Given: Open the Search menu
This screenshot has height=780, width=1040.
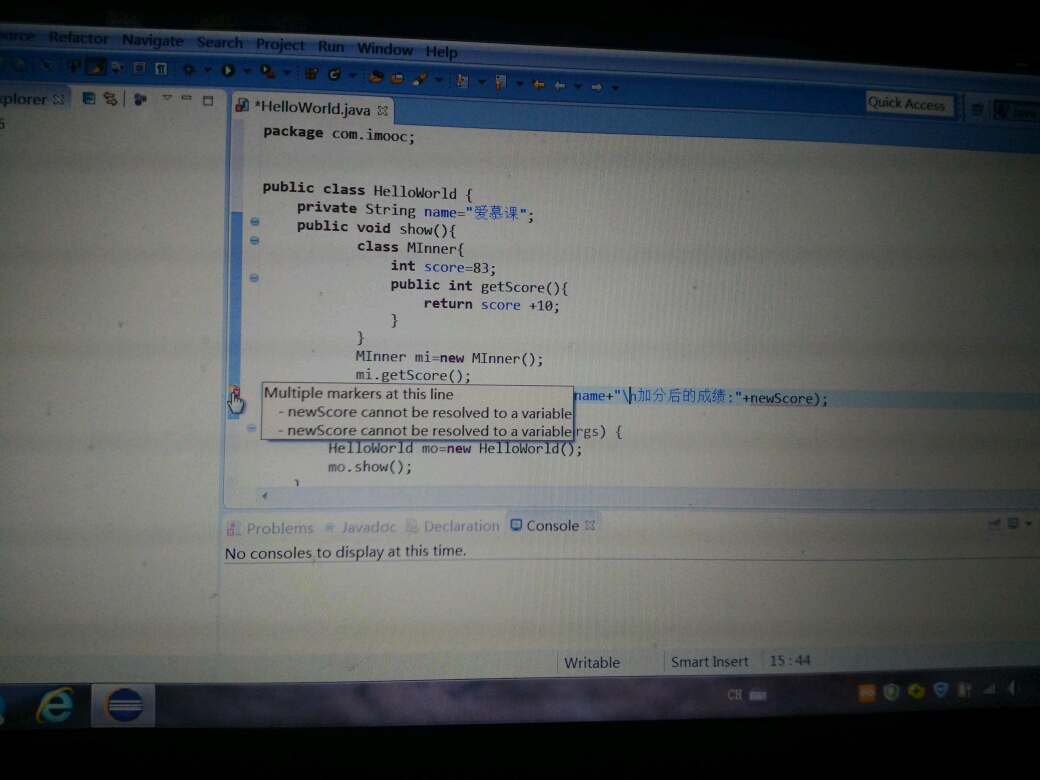Looking at the screenshot, I should pyautogui.click(x=220, y=42).
